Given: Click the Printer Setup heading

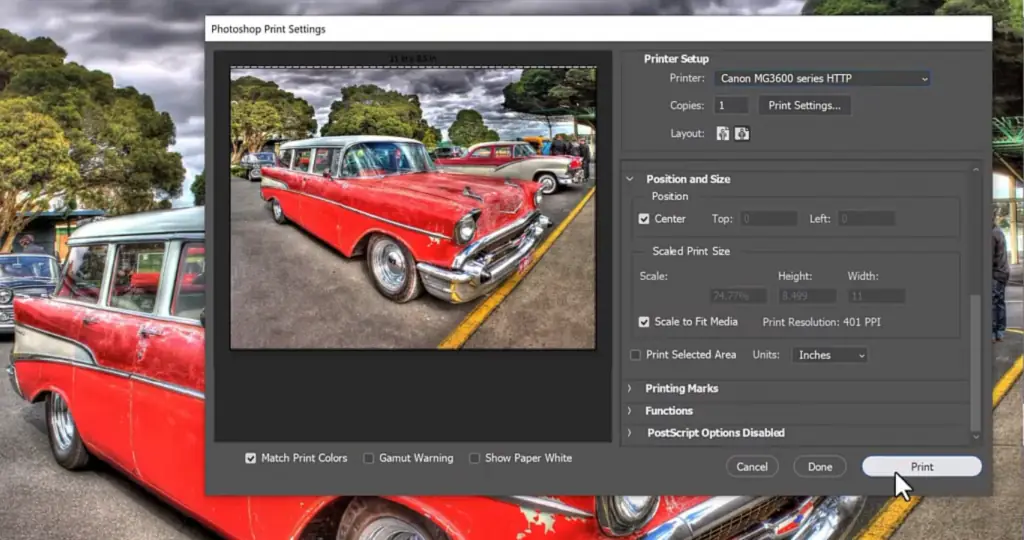Looking at the screenshot, I should [676, 59].
